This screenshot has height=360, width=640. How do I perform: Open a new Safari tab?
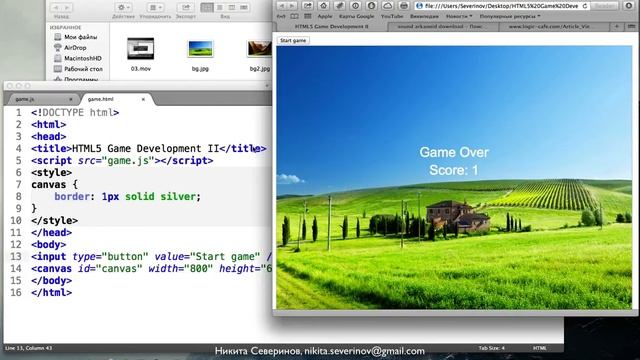click(617, 27)
